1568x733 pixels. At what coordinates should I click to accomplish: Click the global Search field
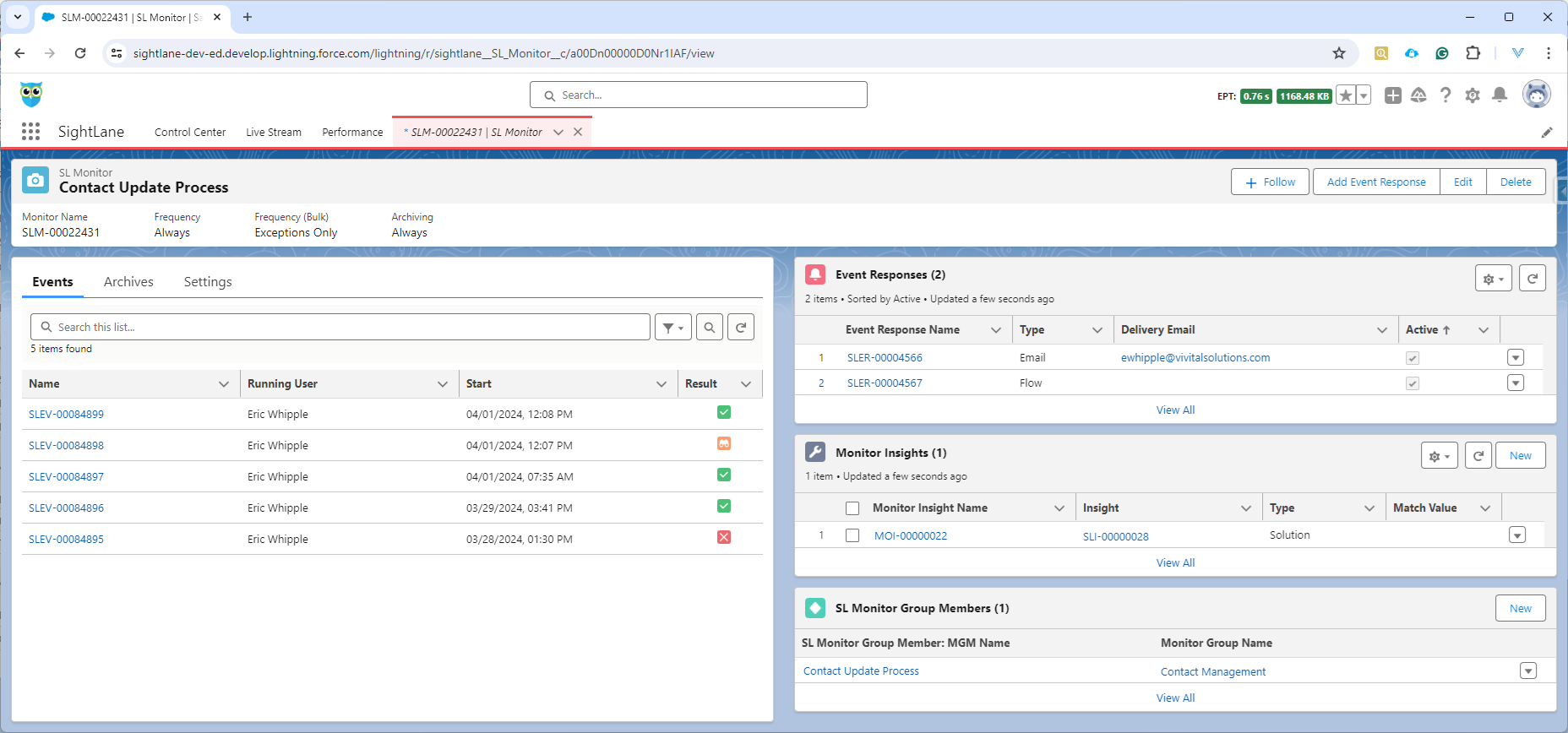699,95
